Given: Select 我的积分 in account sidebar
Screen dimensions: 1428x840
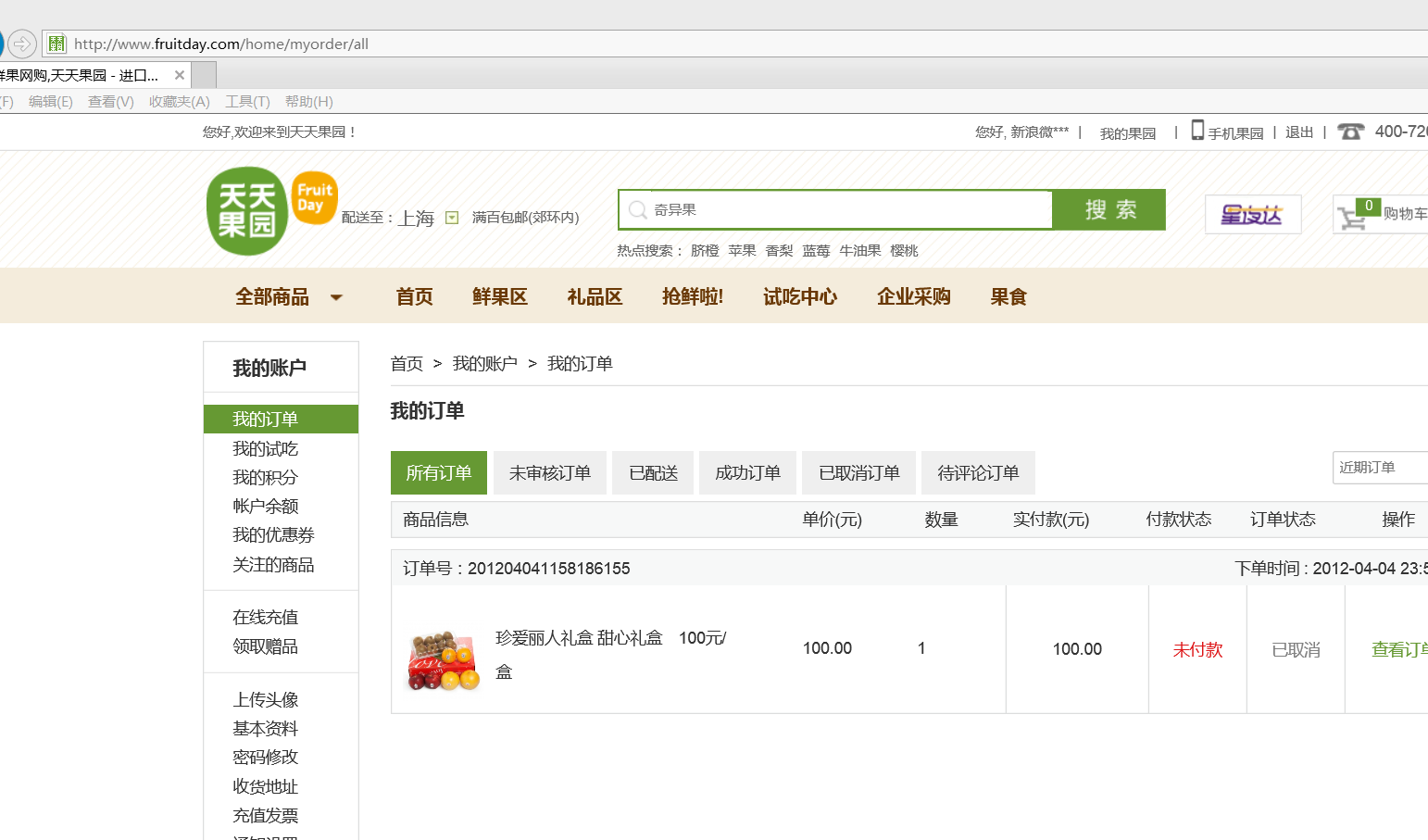Looking at the screenshot, I should click(x=265, y=478).
